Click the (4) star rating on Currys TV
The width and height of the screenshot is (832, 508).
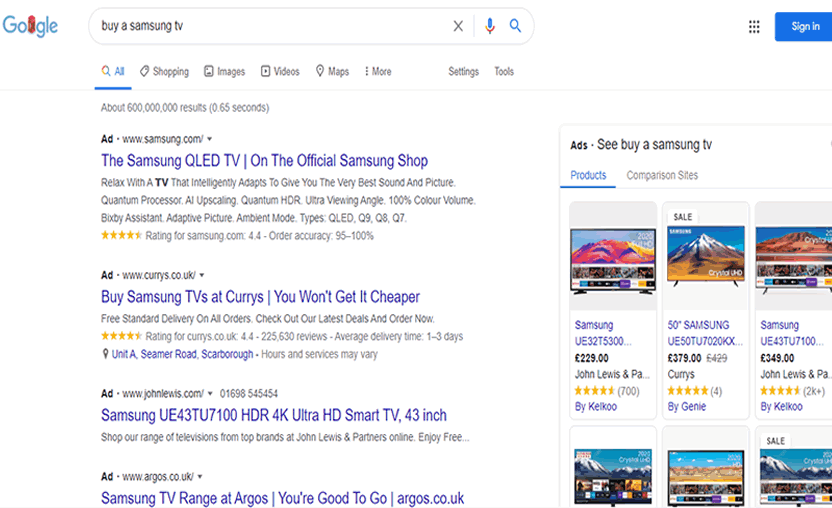(x=695, y=391)
